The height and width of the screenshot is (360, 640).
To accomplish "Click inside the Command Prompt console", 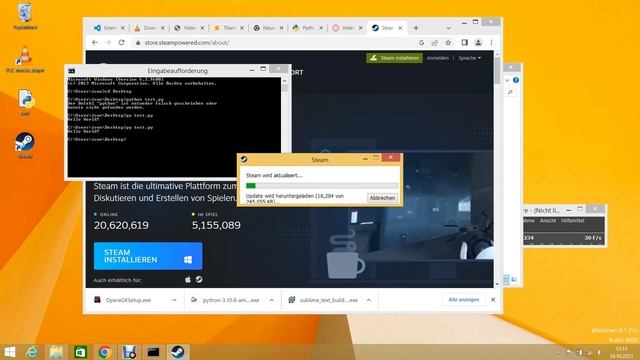I will point(174,127).
